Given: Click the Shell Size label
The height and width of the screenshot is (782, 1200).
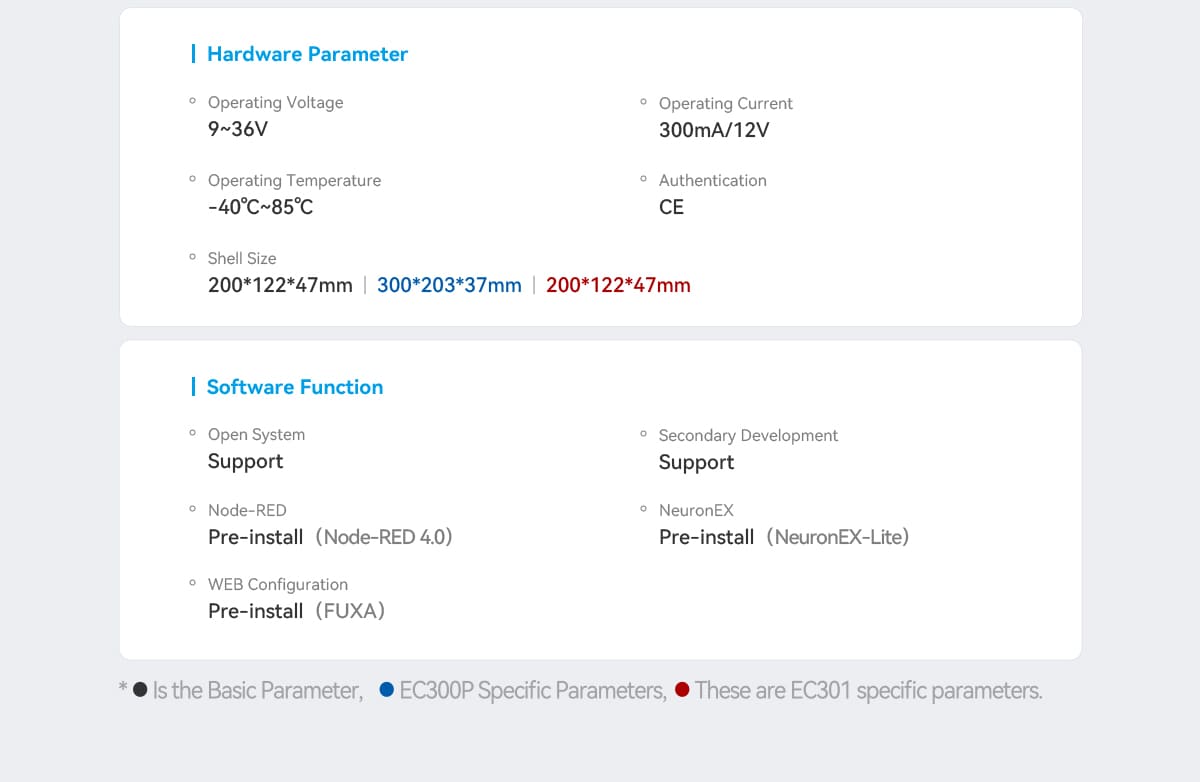Looking at the screenshot, I should click(x=241, y=258).
